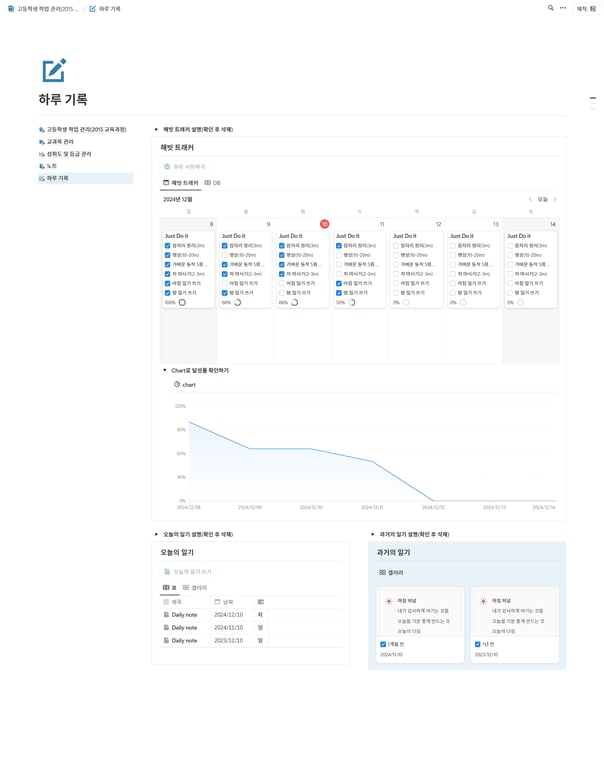Click the icon beside 교과목 관리 link
The image size is (604, 768).
click(42, 142)
